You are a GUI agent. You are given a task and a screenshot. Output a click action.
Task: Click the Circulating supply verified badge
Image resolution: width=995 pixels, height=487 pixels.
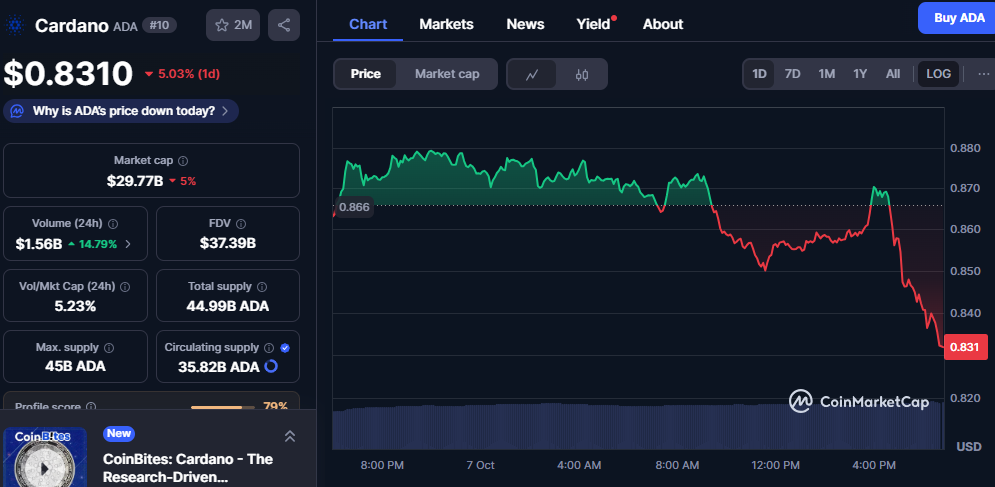(285, 348)
